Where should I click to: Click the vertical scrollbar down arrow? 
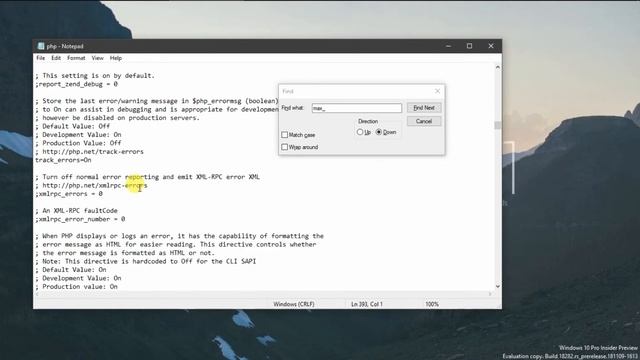[x=498, y=287]
